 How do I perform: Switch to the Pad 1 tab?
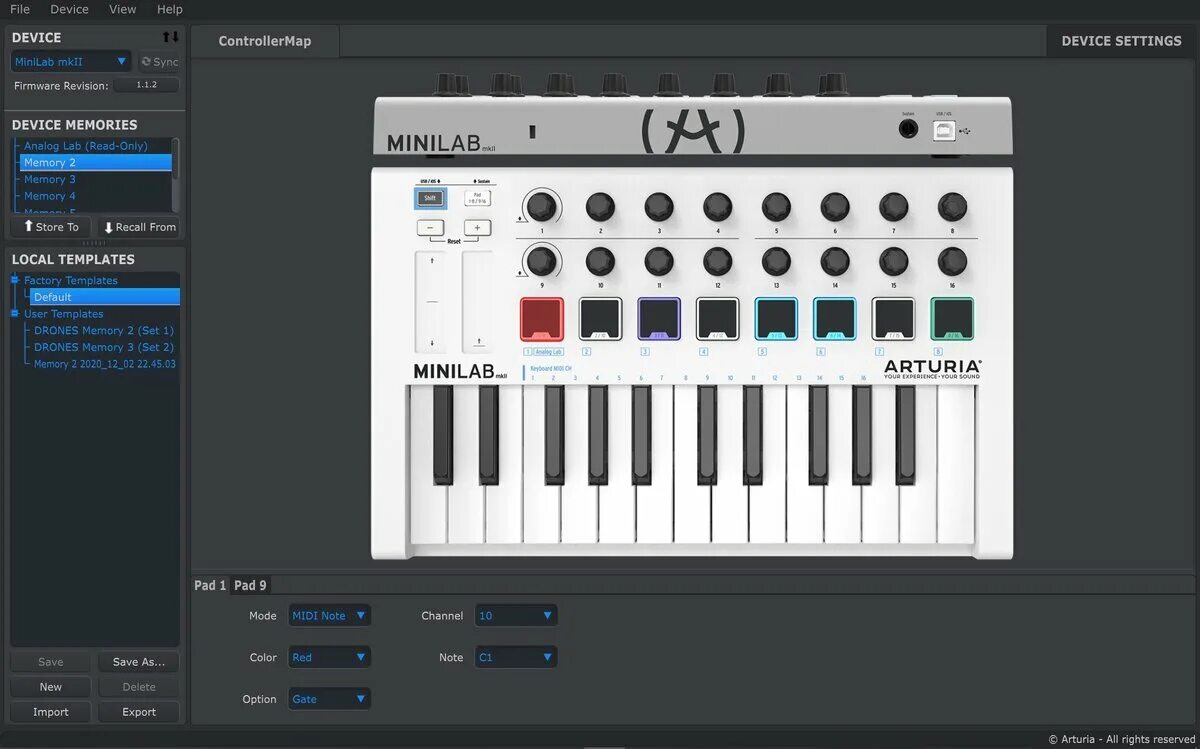pyautogui.click(x=210, y=585)
